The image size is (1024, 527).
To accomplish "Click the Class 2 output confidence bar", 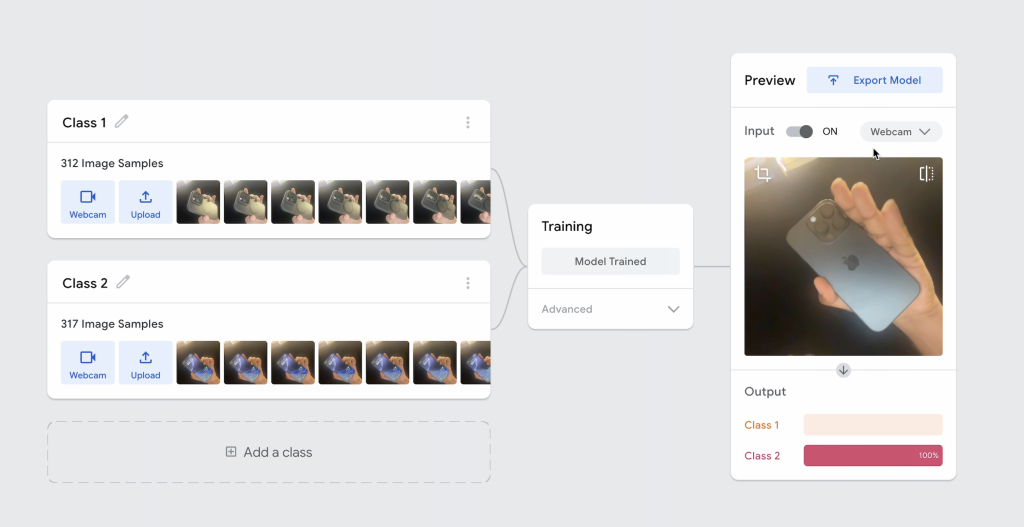I will (x=872, y=456).
